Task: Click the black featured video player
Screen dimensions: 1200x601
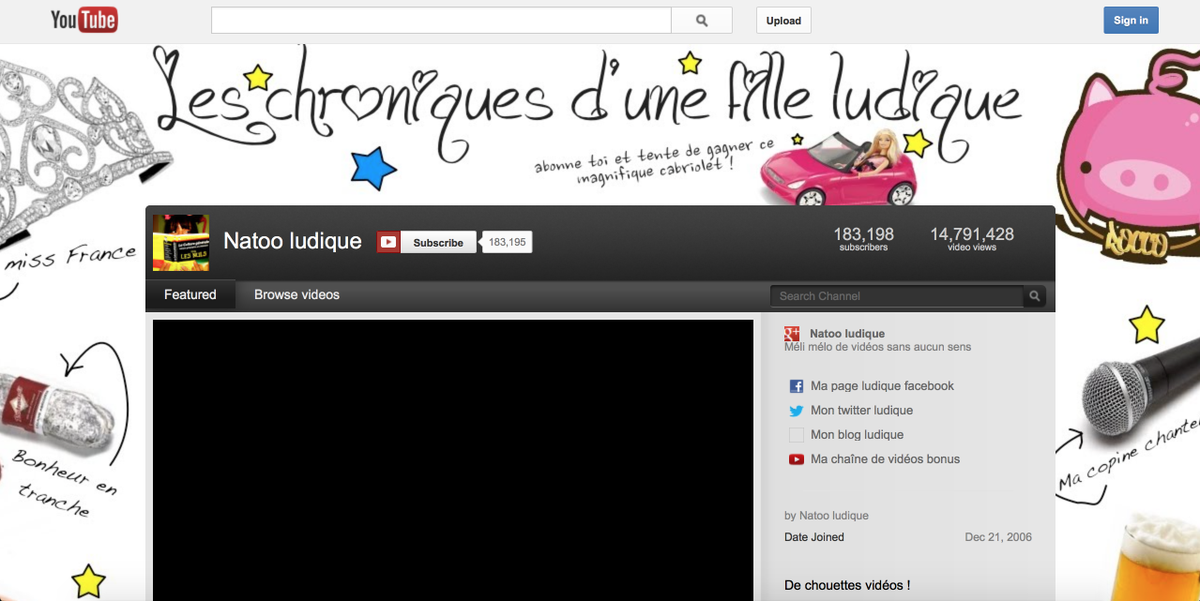Action: tap(453, 460)
